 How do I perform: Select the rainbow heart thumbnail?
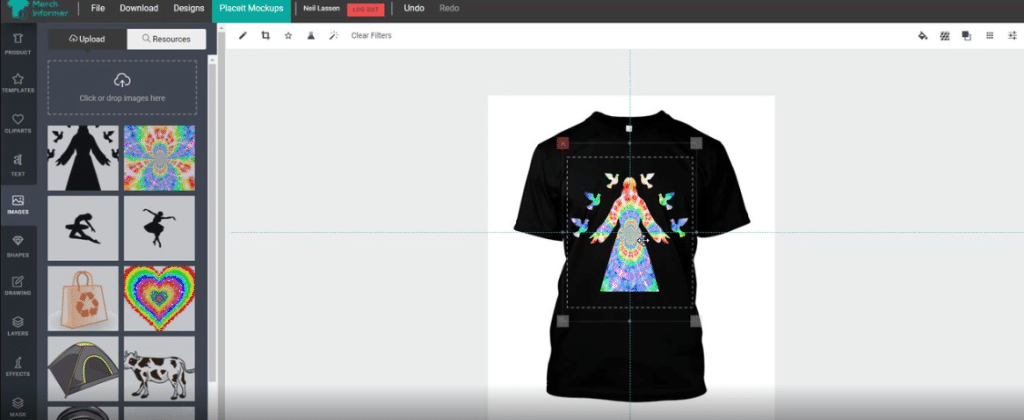click(159, 298)
